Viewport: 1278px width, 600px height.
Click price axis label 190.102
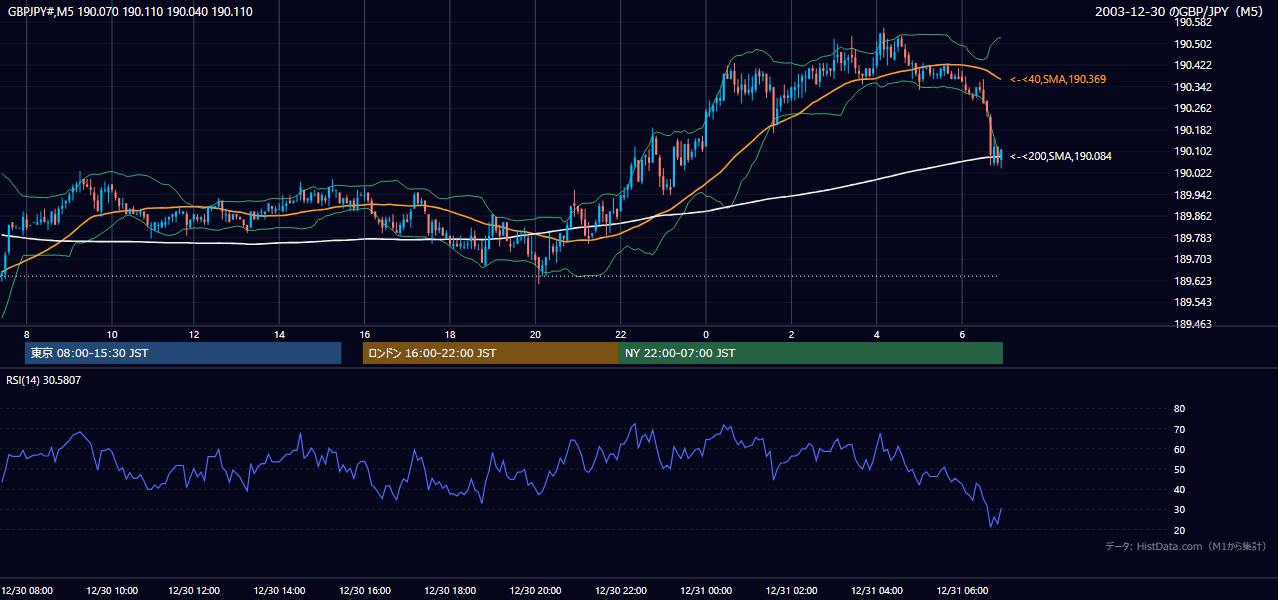[x=1193, y=151]
